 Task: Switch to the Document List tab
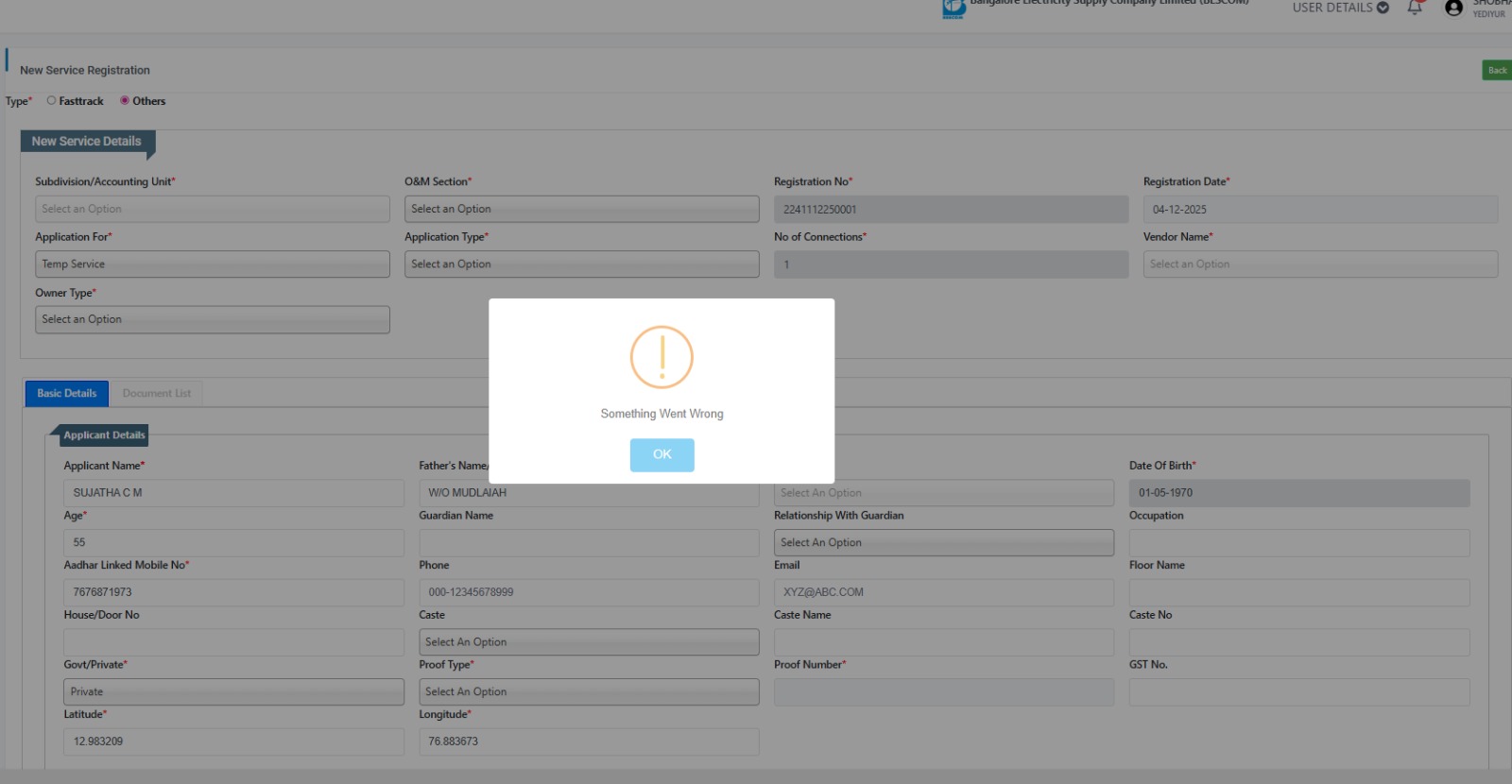(x=156, y=393)
